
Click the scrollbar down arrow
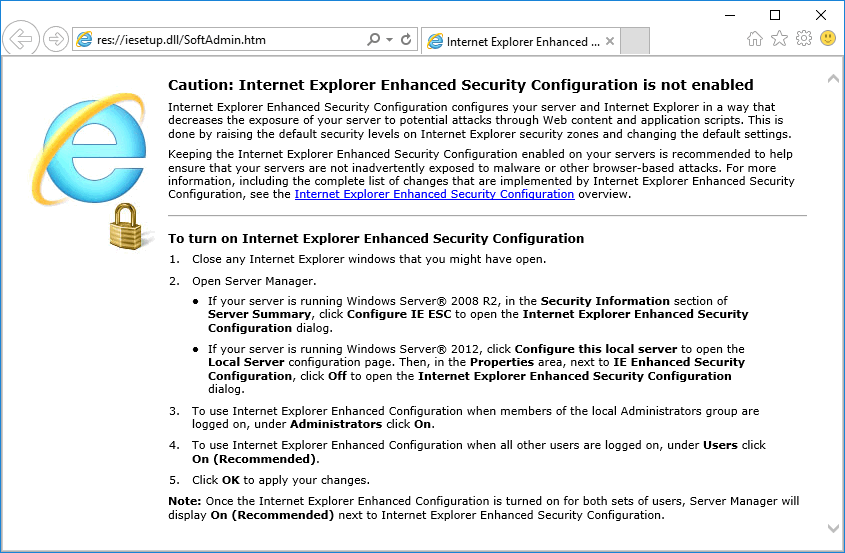pyautogui.click(x=833, y=529)
